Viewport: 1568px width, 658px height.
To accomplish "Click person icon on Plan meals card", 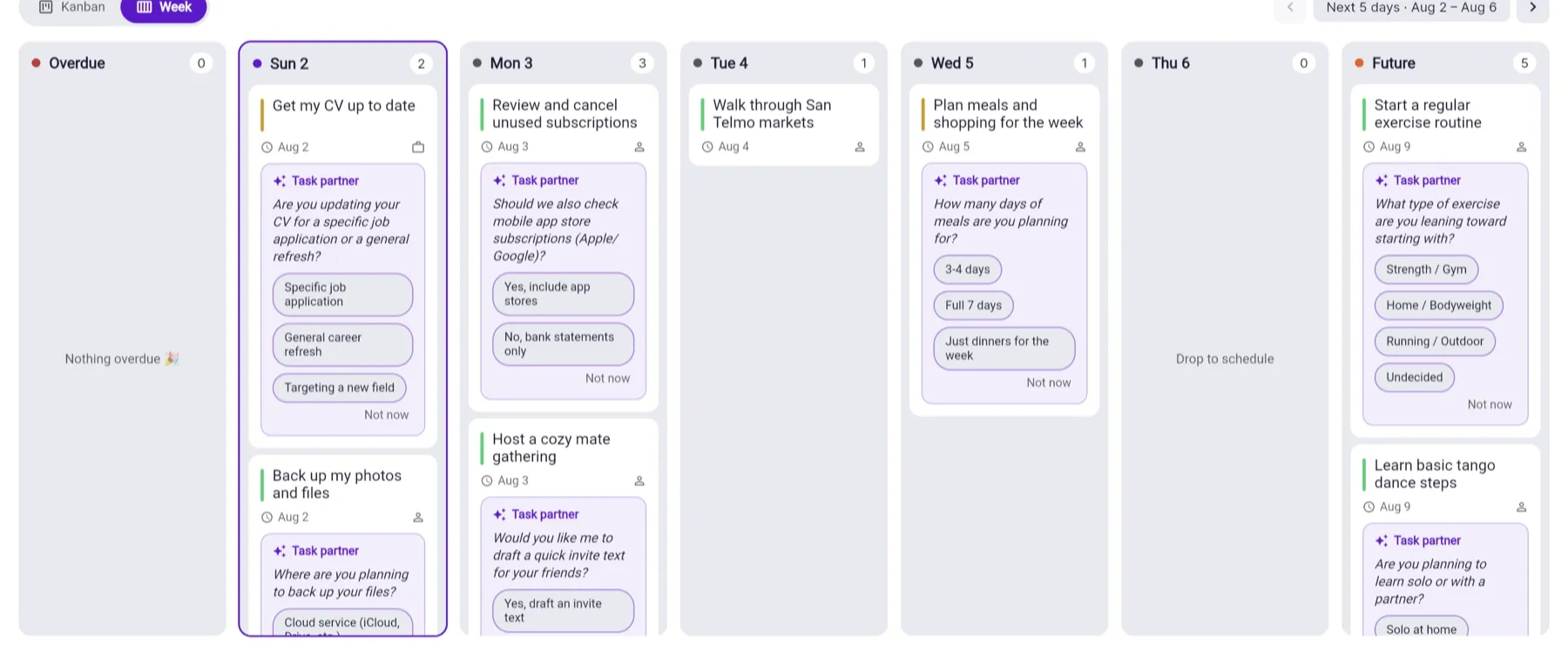I will 1080,147.
